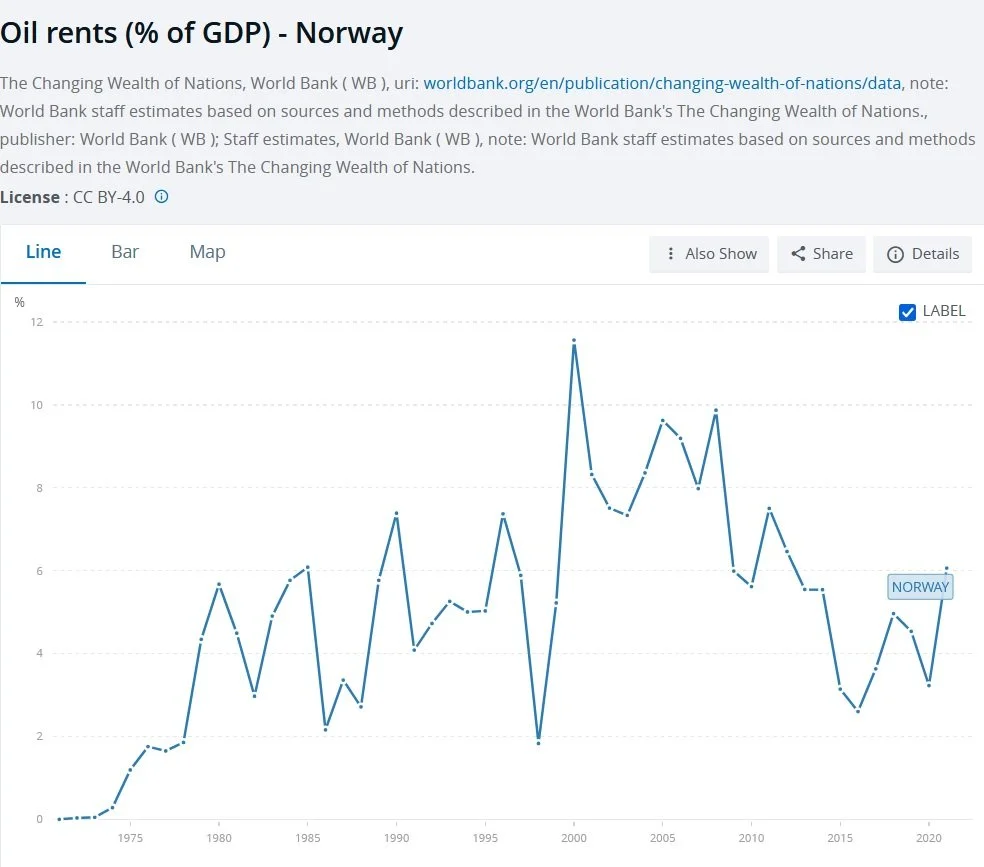Select the Line tab
Screen dimensions: 984x867
[x=43, y=252]
